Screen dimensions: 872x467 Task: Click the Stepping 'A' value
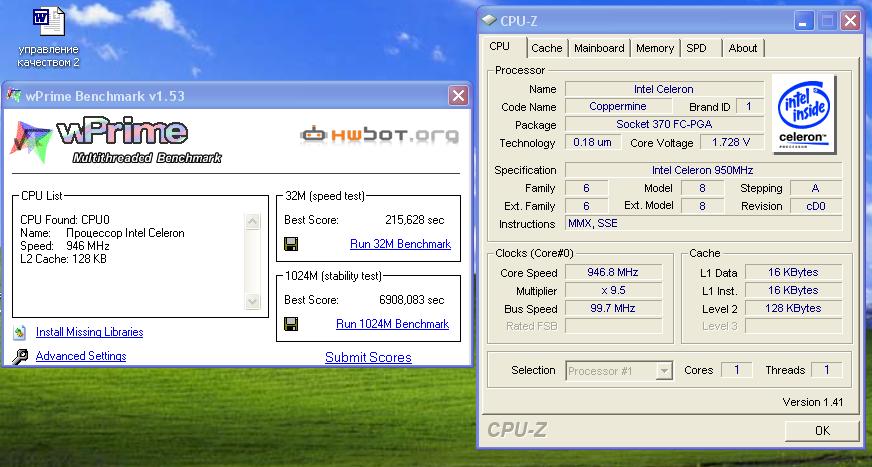click(816, 188)
